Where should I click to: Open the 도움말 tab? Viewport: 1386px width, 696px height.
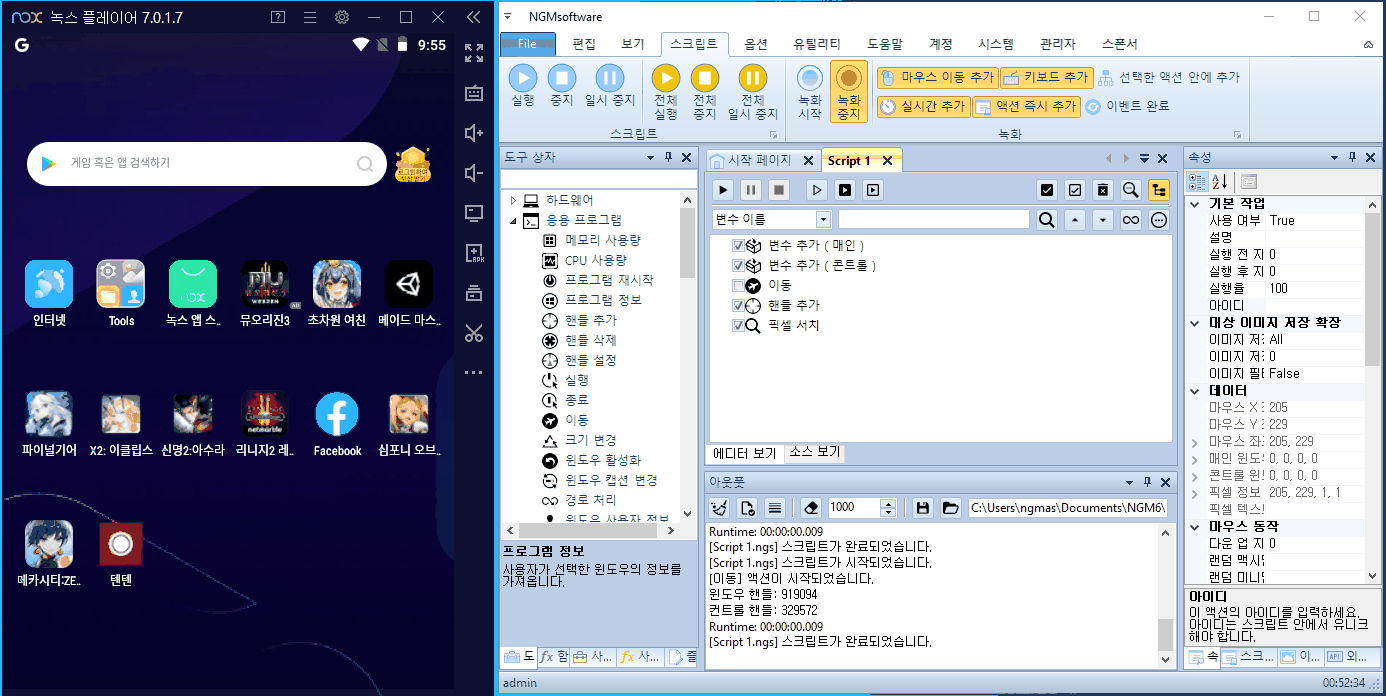pyautogui.click(x=885, y=44)
